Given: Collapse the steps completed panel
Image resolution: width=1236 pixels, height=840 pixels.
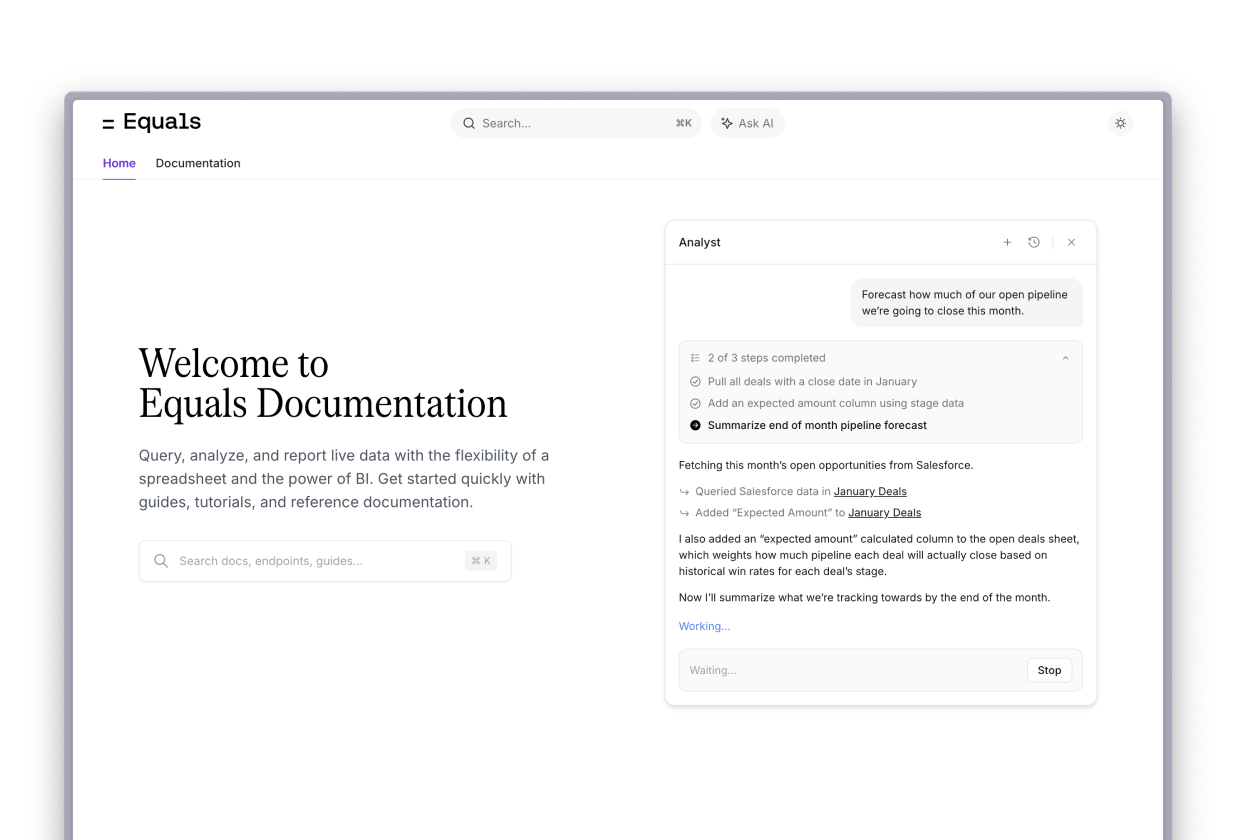Looking at the screenshot, I should point(1066,357).
